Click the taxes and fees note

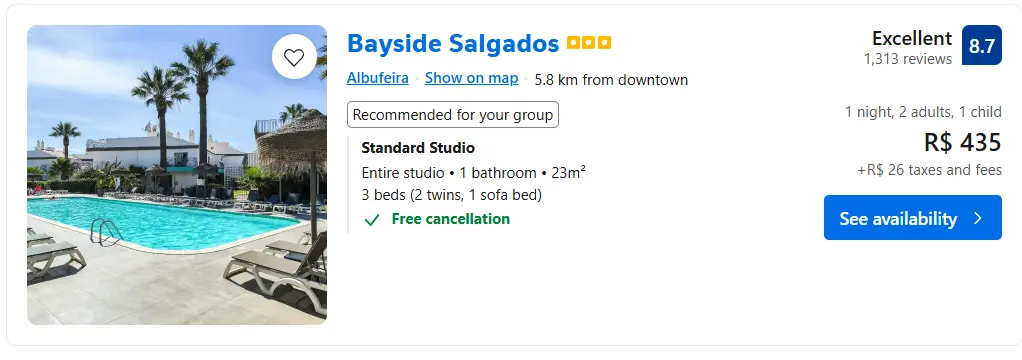coord(929,170)
